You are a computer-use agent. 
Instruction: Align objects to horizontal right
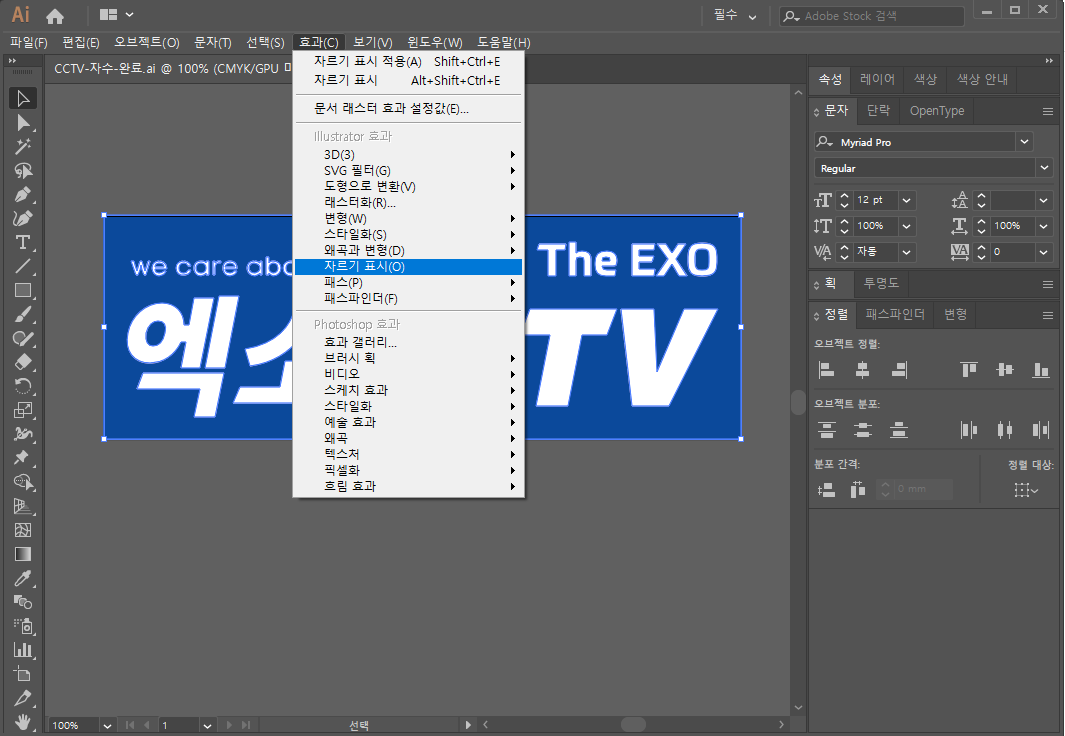(899, 370)
